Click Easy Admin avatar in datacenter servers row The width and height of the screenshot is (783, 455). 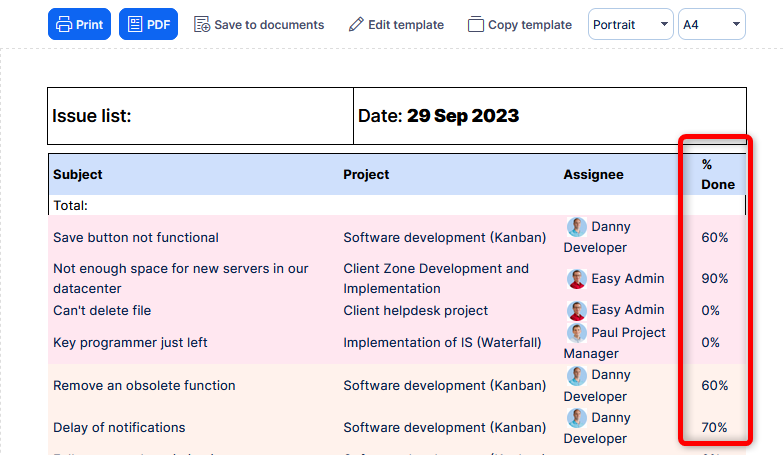point(577,279)
